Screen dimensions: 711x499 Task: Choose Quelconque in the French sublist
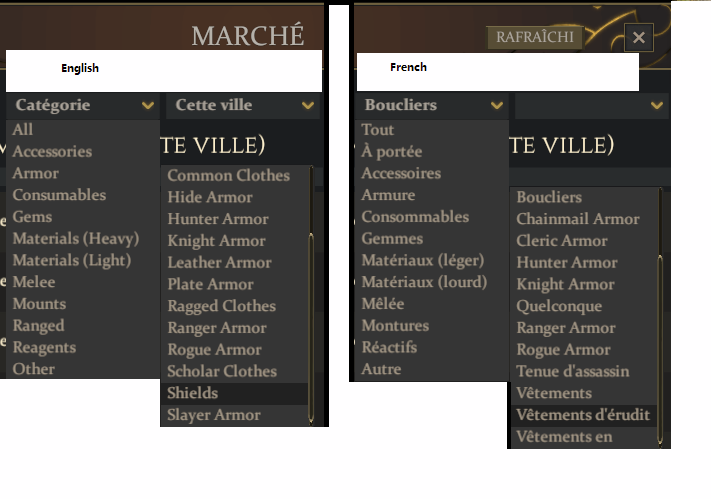click(x=559, y=306)
